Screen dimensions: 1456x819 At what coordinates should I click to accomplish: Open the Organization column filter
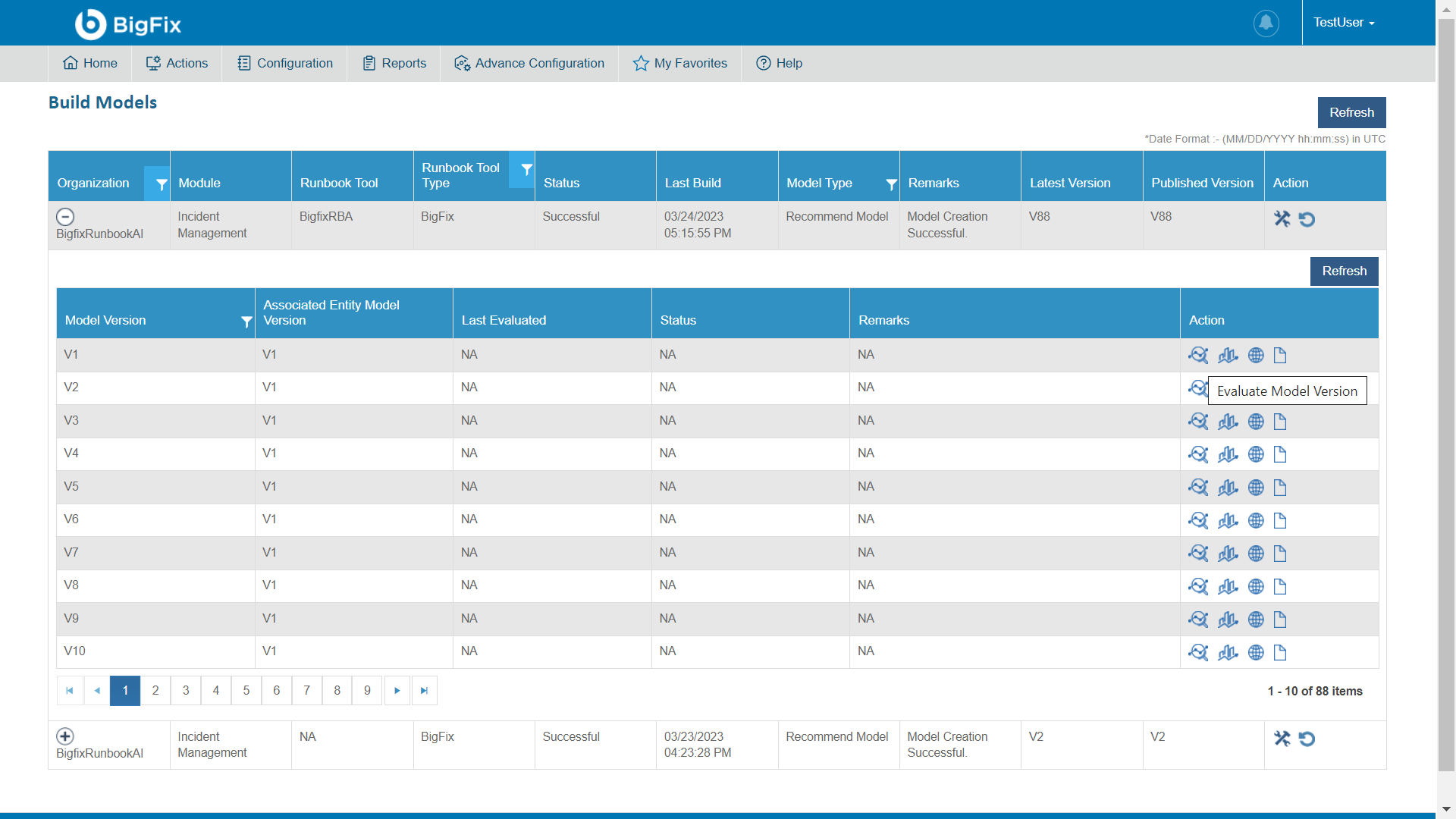tap(161, 184)
